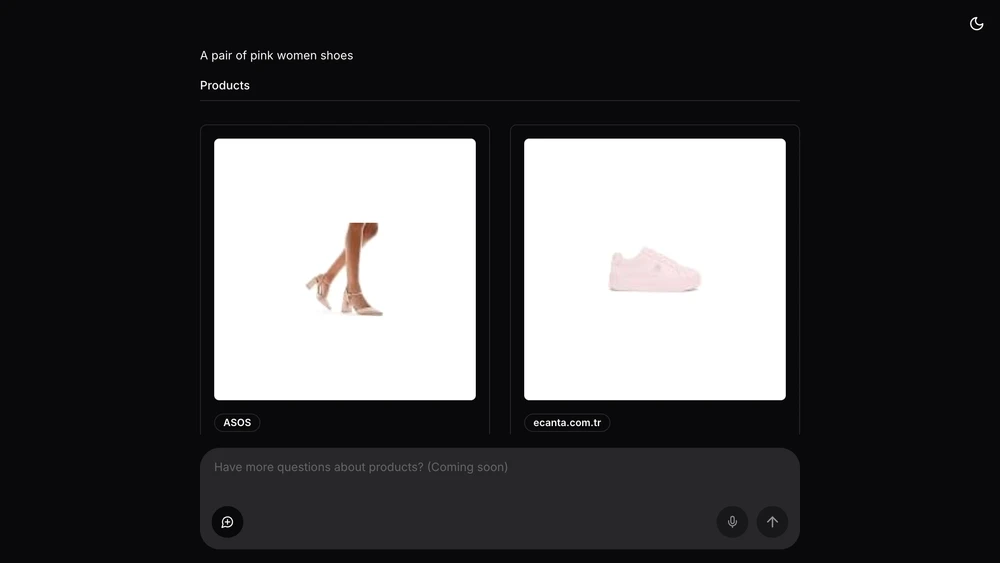This screenshot has height=563, width=1000.
Task: Select the ecanta.com.tr store badge
Action: click(567, 423)
